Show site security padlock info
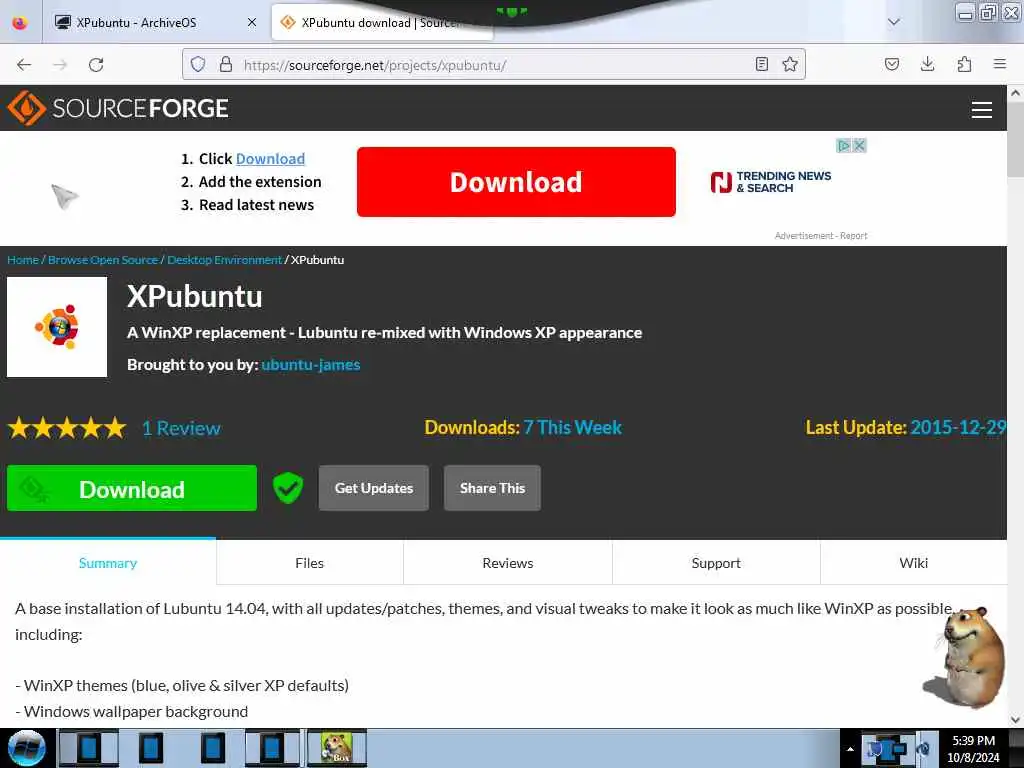The width and height of the screenshot is (1024, 768). coord(226,64)
